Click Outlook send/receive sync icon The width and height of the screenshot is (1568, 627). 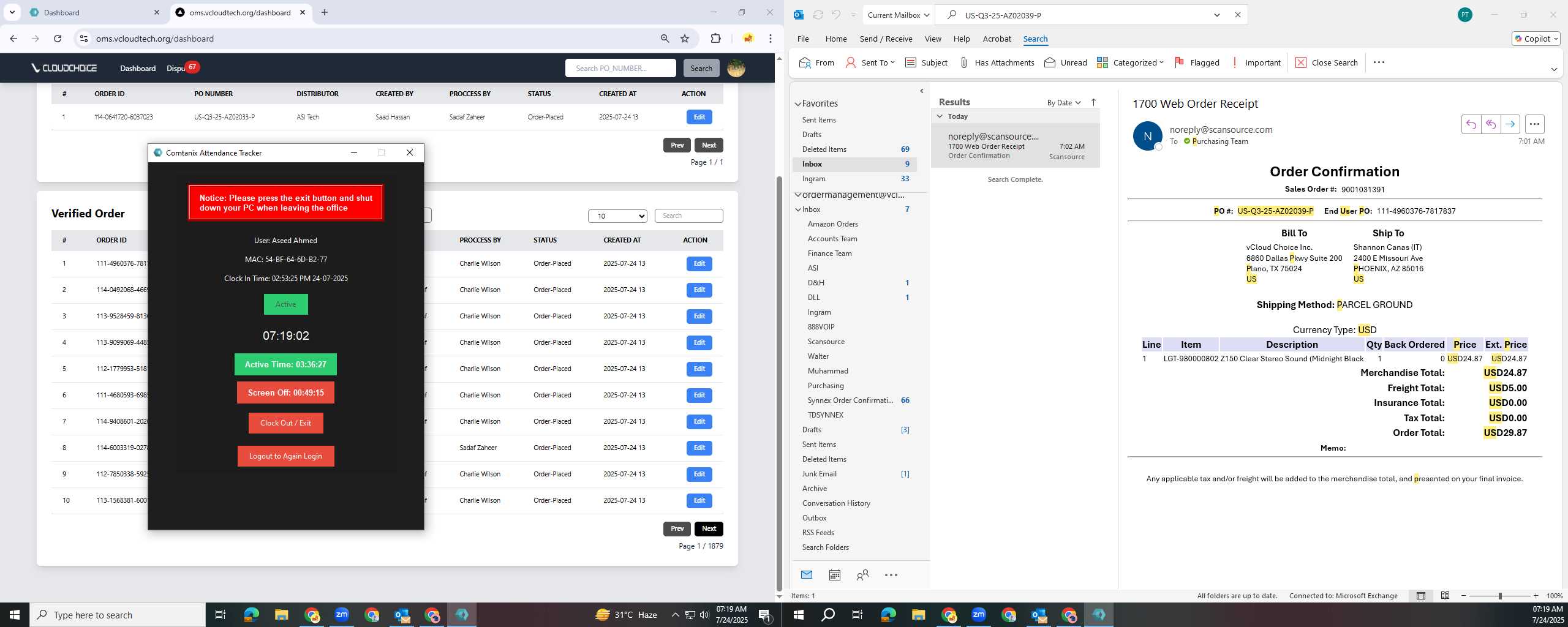[818, 15]
